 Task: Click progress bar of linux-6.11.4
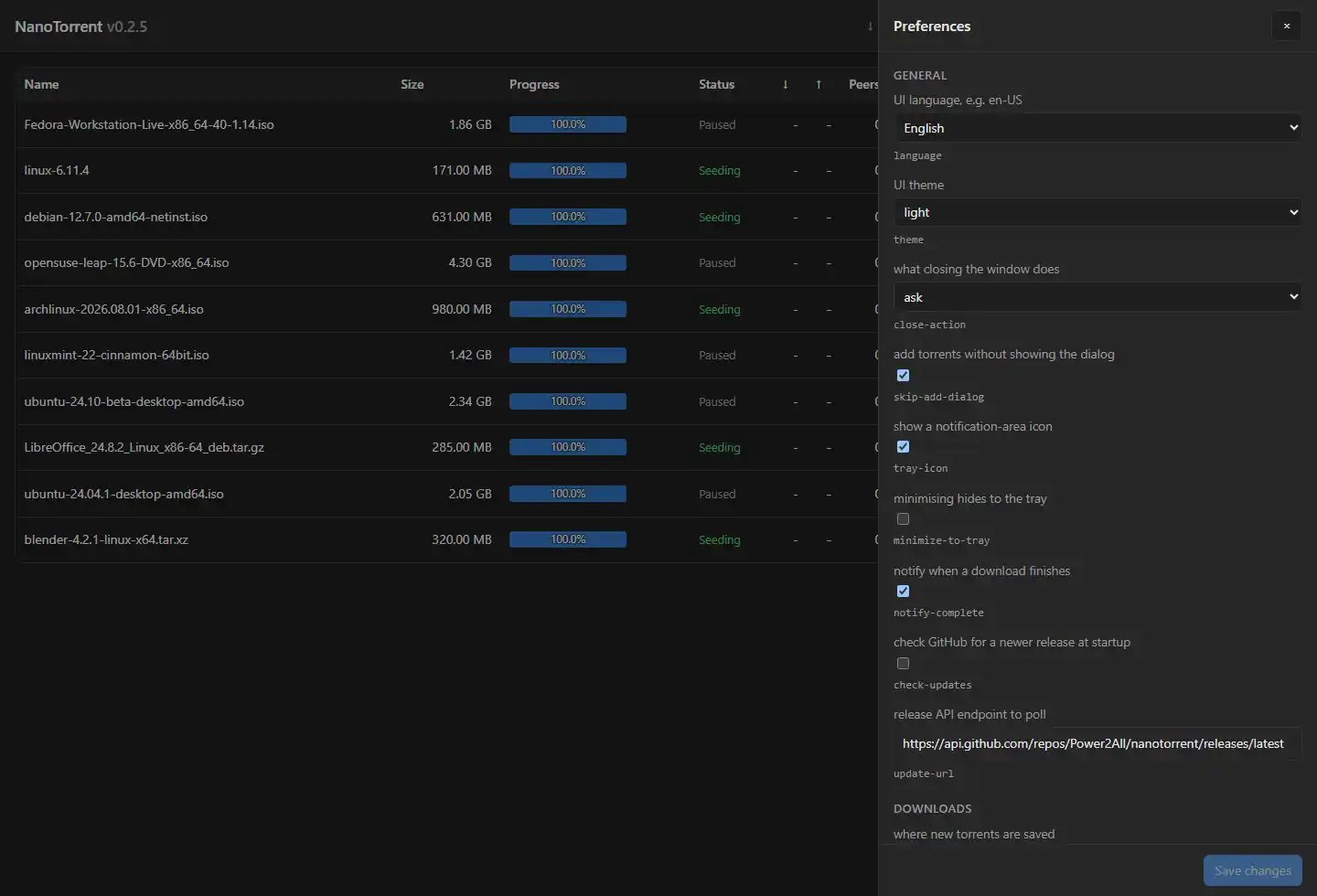[568, 170]
